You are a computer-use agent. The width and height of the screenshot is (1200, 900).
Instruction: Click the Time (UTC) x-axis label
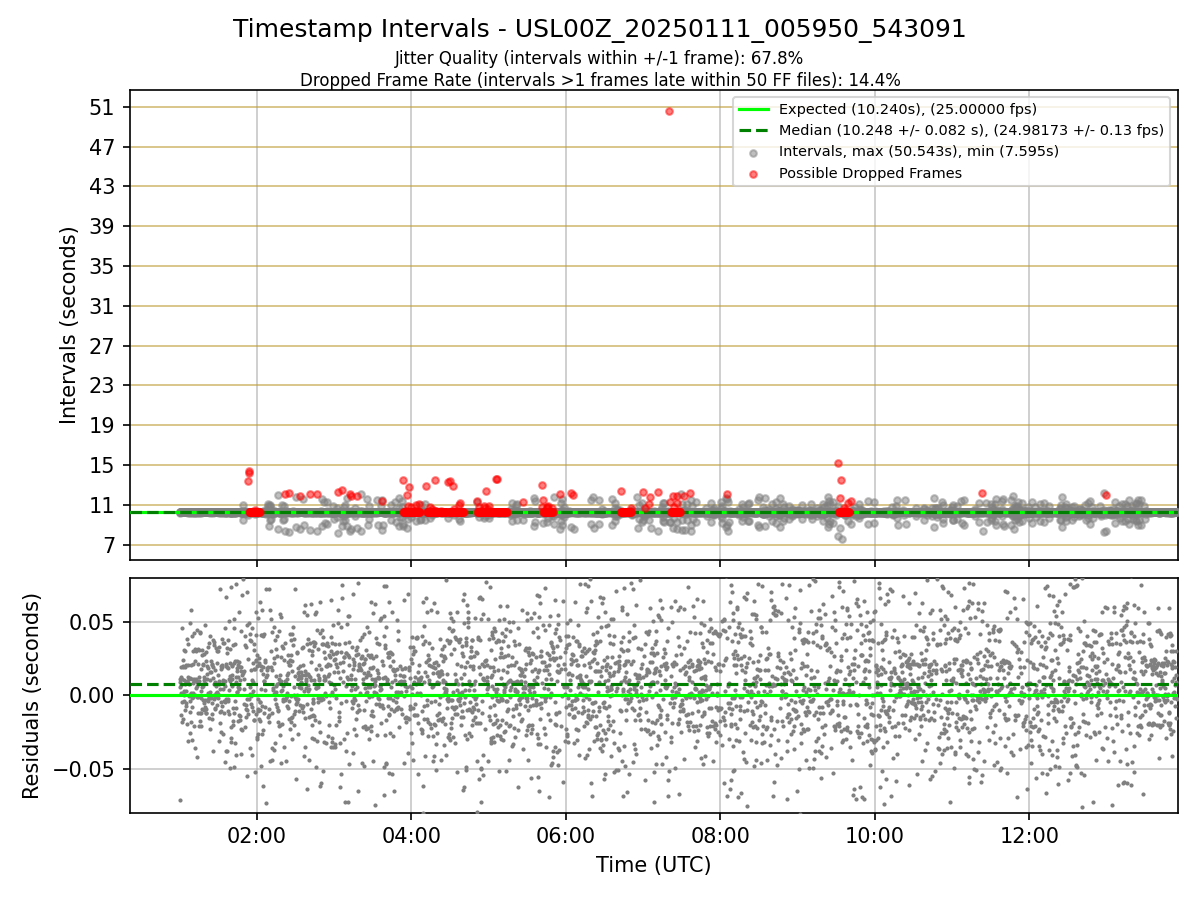click(x=653, y=865)
